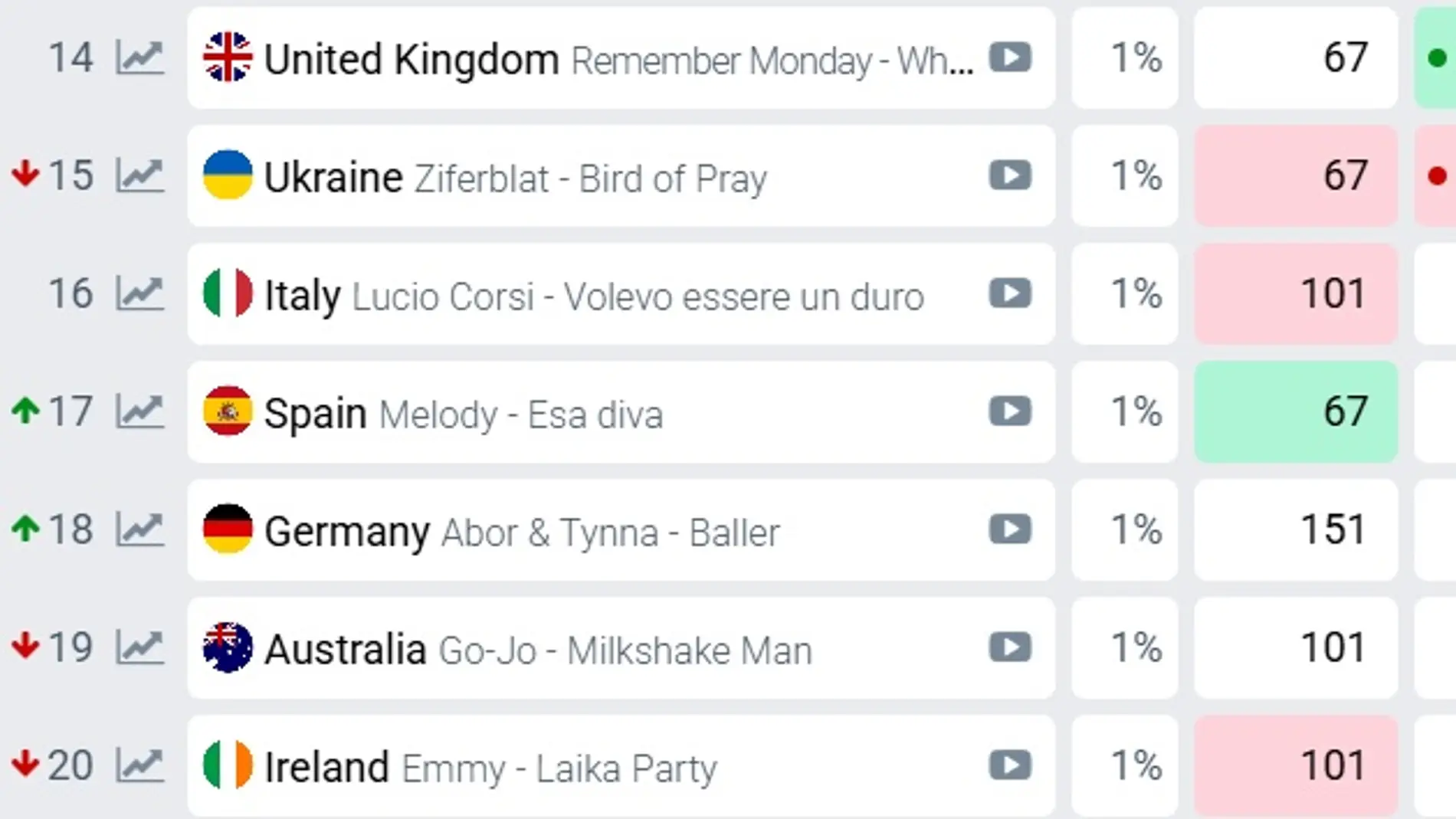Image resolution: width=1456 pixels, height=819 pixels.
Task: Open the Ukraine country page link
Action: (x=332, y=175)
